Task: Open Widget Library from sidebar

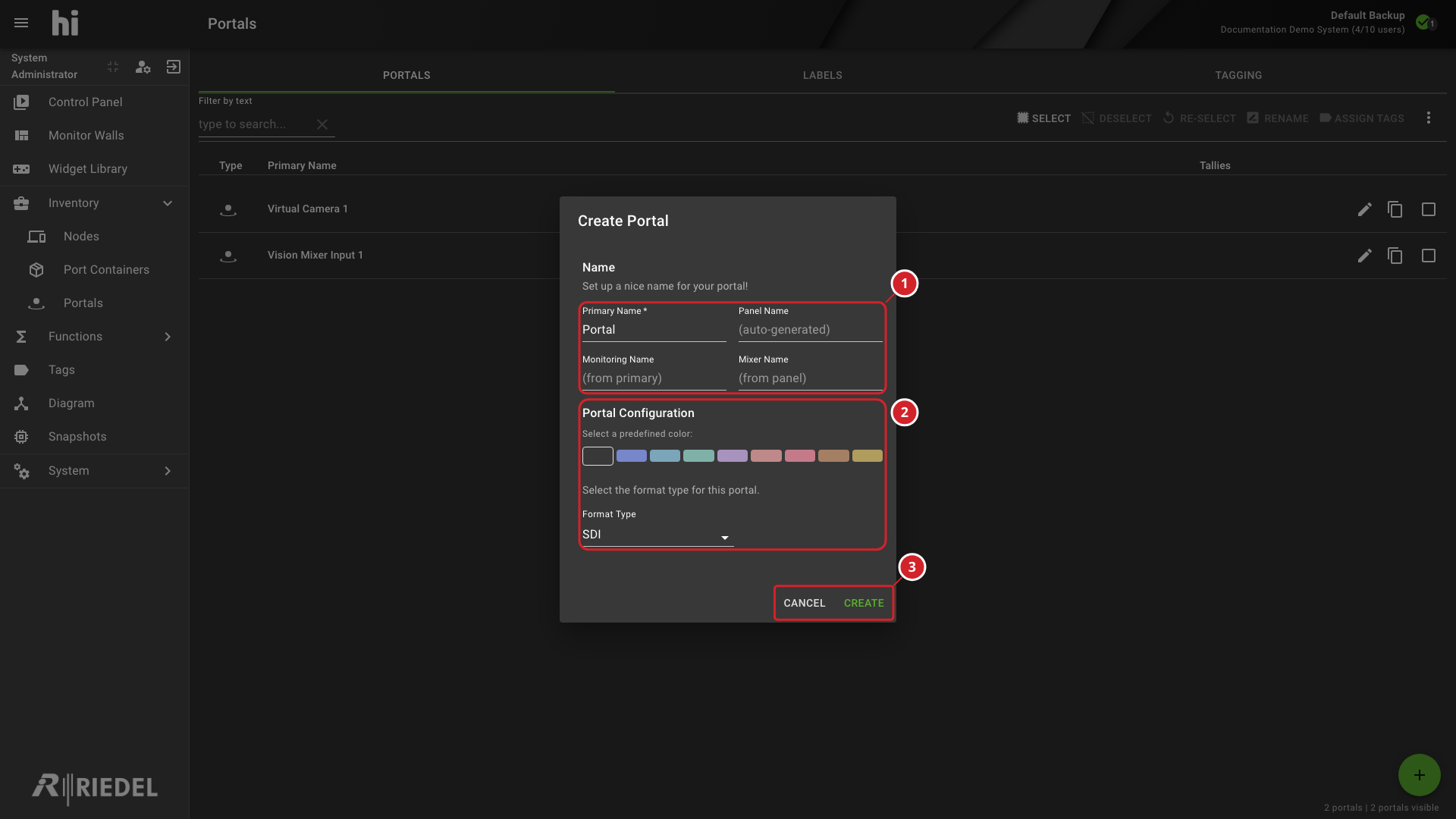Action: click(94, 168)
